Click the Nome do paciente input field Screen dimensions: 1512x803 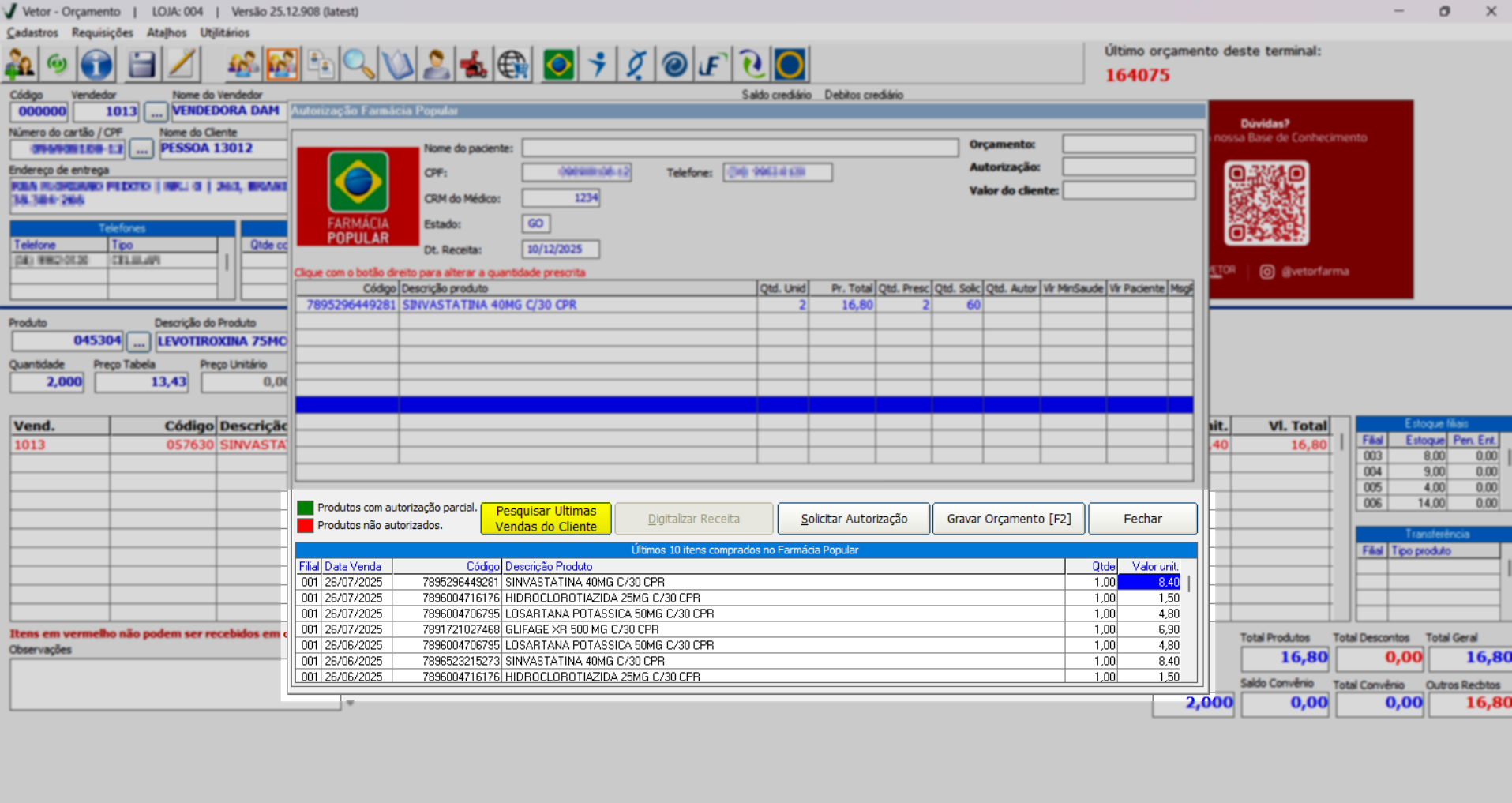tap(739, 148)
